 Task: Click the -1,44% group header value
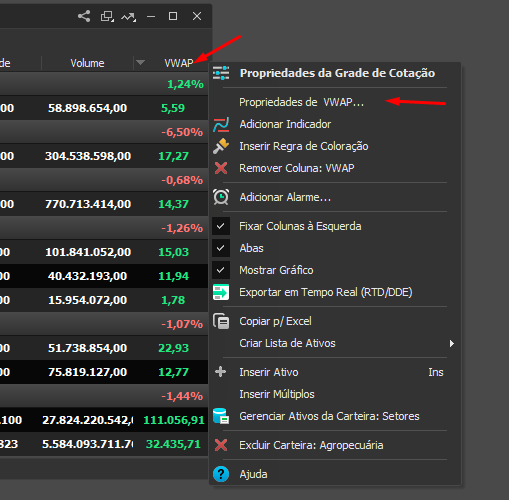(182, 396)
